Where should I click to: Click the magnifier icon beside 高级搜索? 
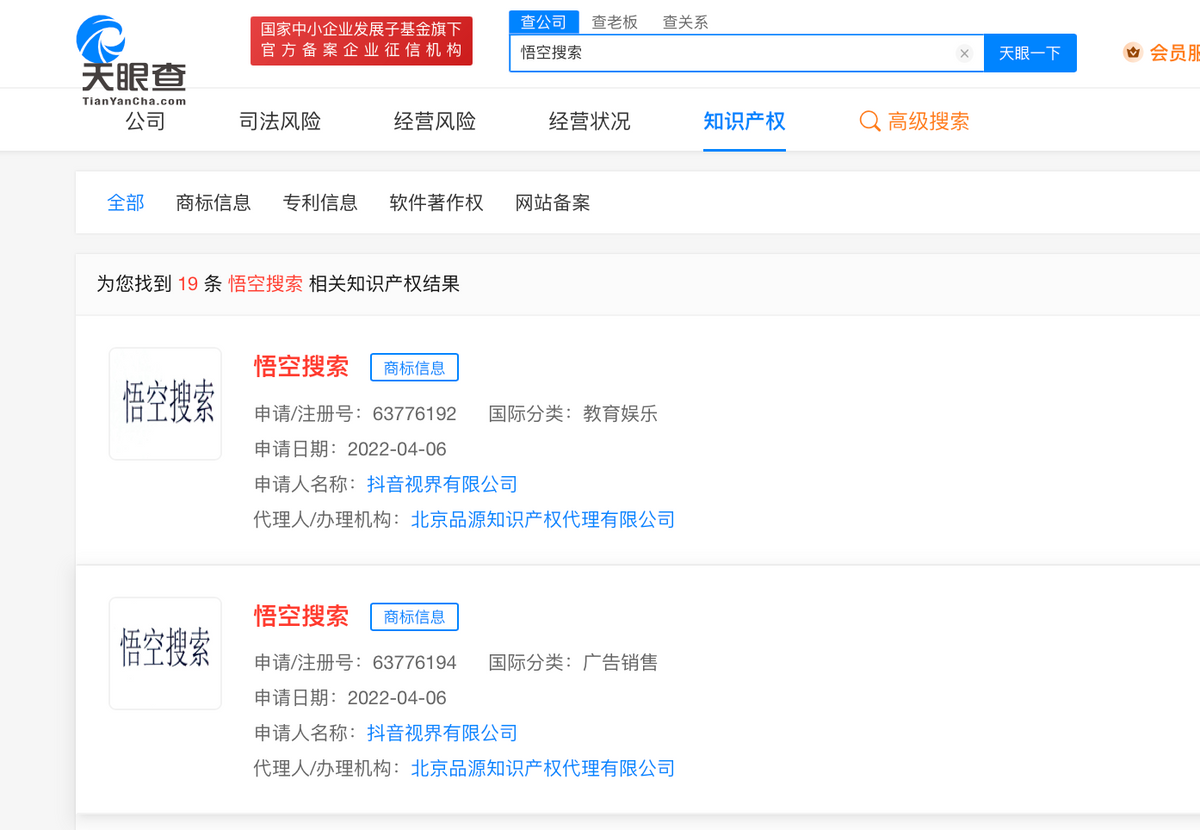(869, 122)
